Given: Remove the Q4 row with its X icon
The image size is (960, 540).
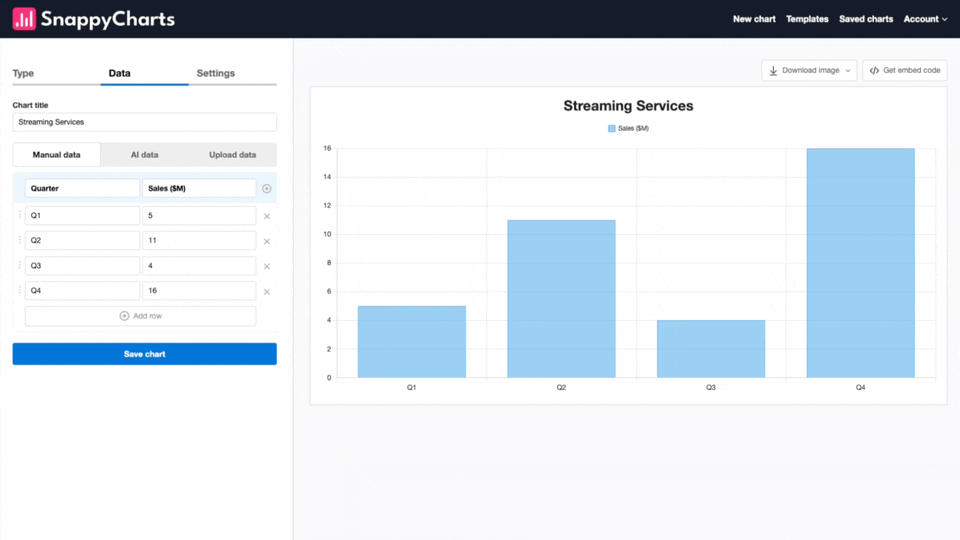Looking at the screenshot, I should tap(266, 291).
